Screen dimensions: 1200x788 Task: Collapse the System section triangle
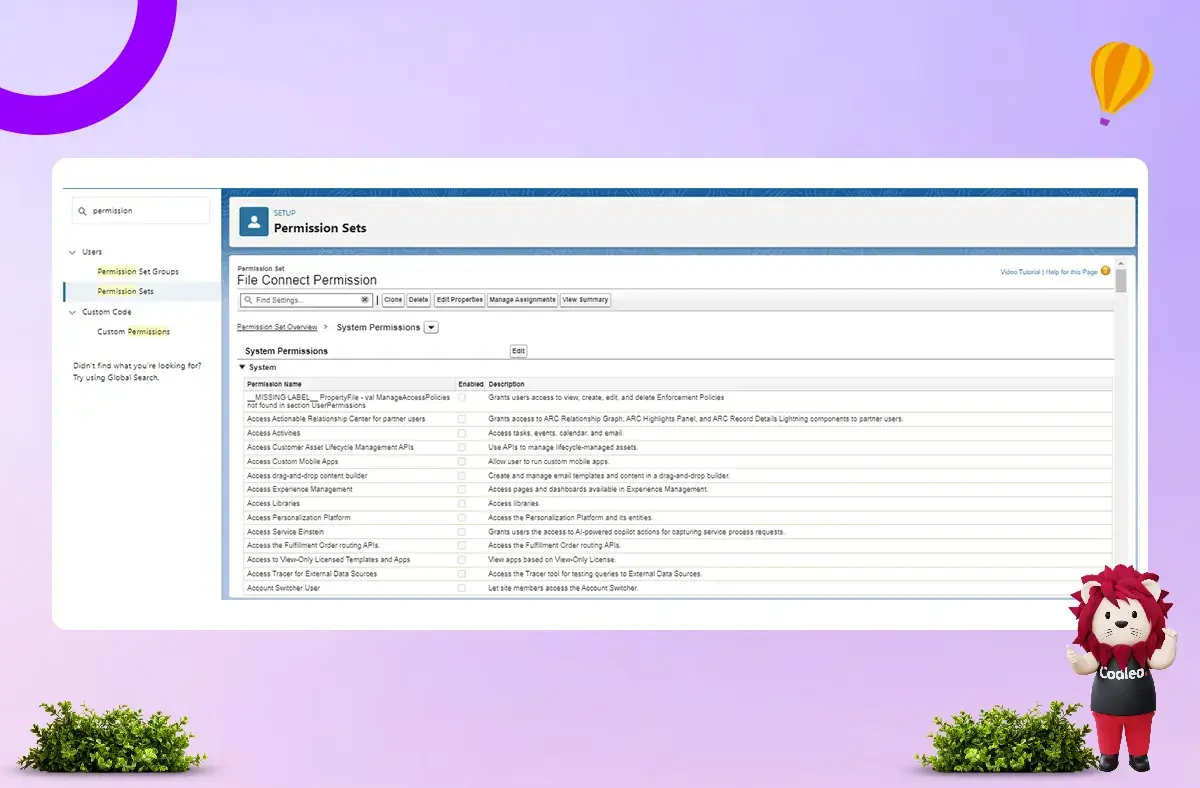pyautogui.click(x=242, y=367)
